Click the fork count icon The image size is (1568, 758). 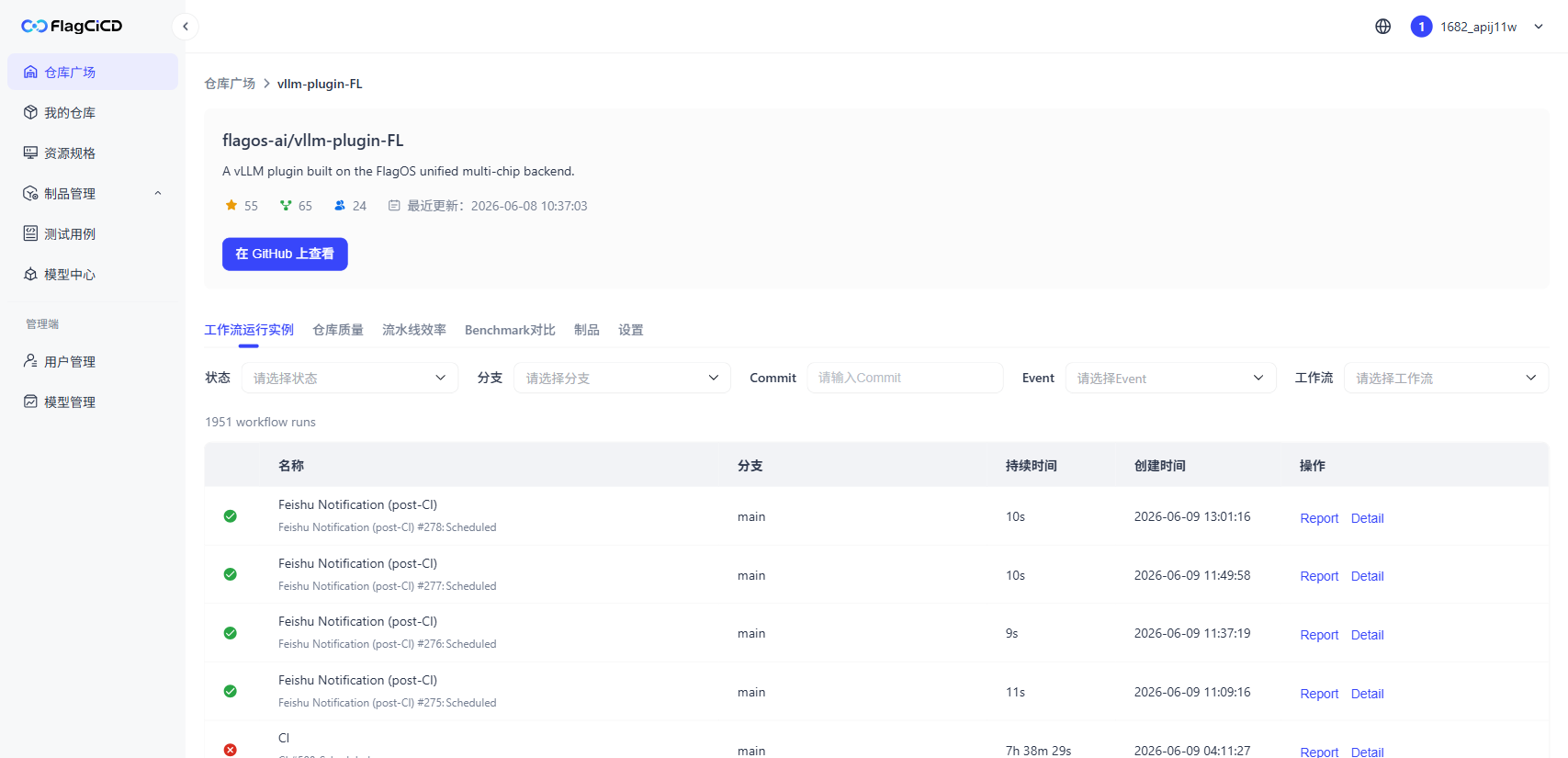click(286, 205)
